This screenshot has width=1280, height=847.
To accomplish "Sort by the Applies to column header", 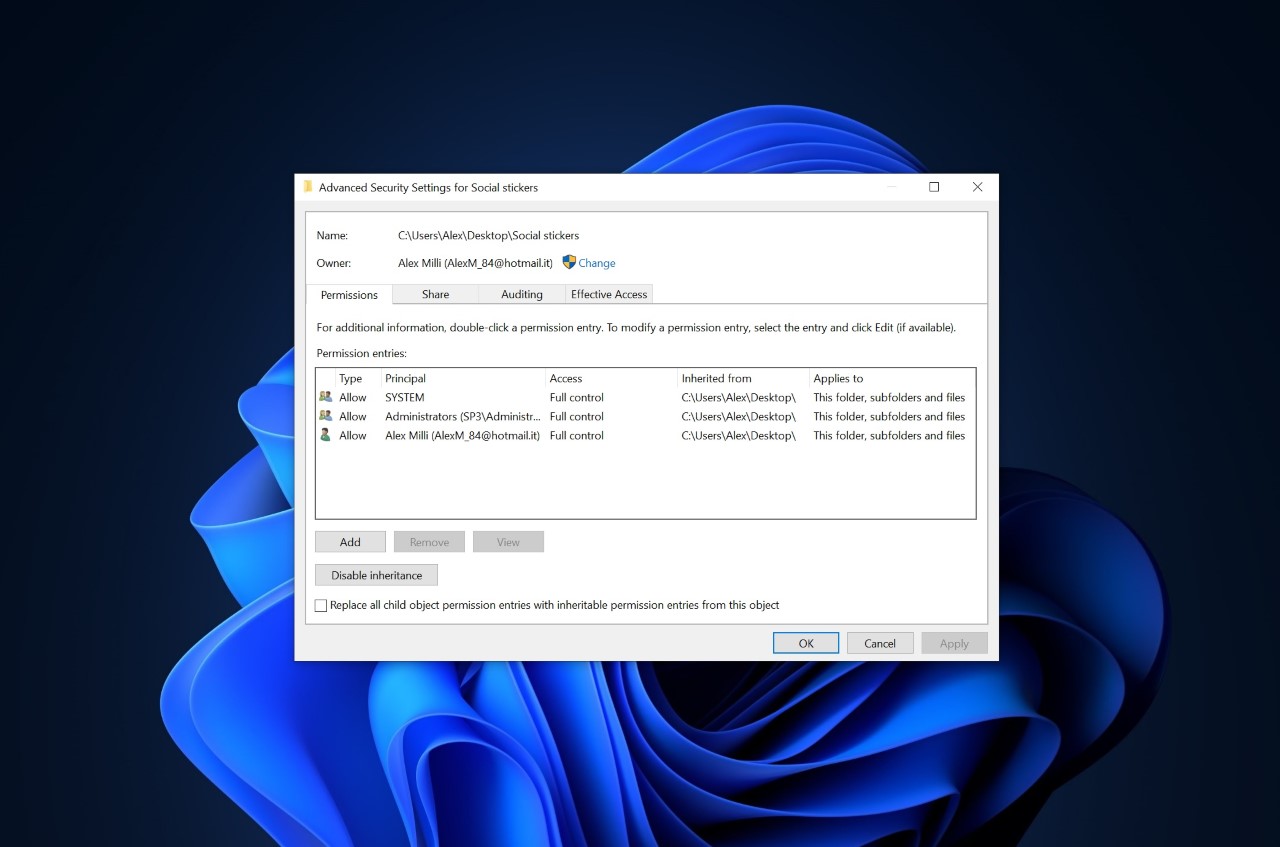I will click(892, 378).
